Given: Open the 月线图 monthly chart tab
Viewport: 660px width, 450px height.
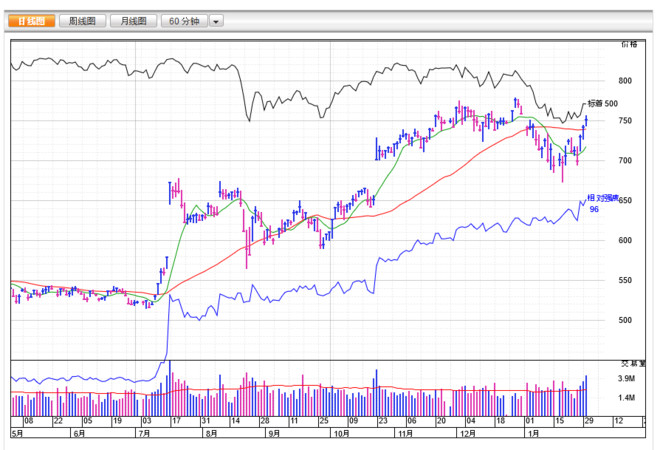Looking at the screenshot, I should (133, 21).
